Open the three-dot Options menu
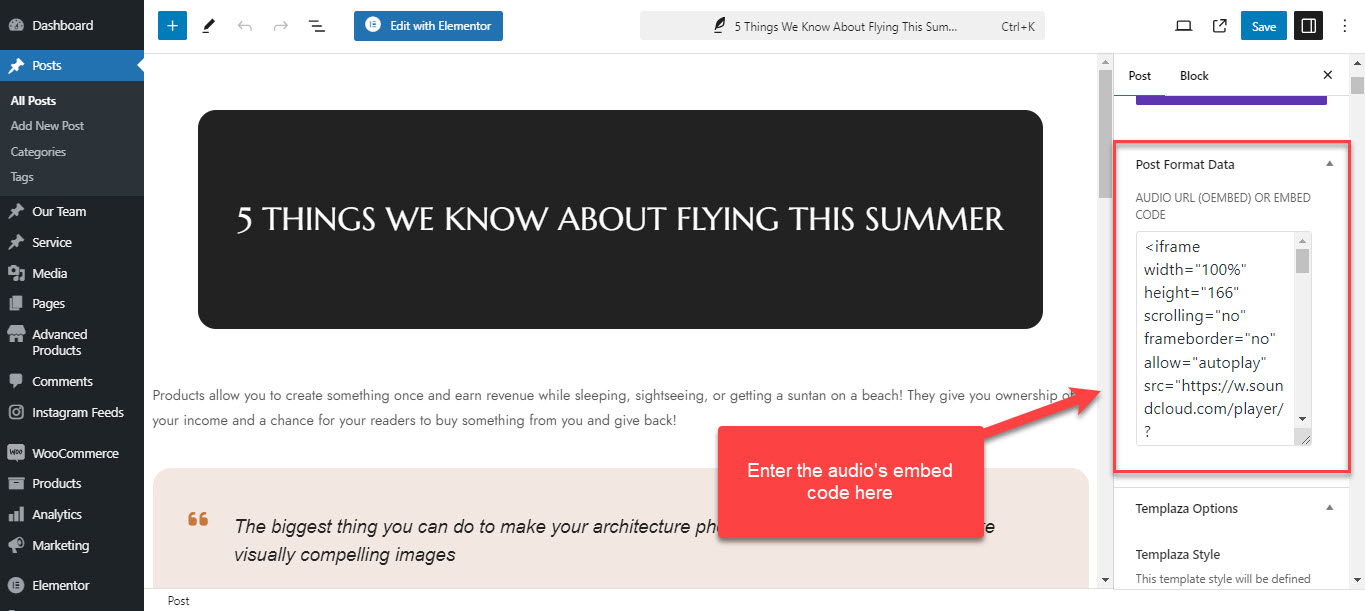1365x611 pixels. coord(1345,26)
